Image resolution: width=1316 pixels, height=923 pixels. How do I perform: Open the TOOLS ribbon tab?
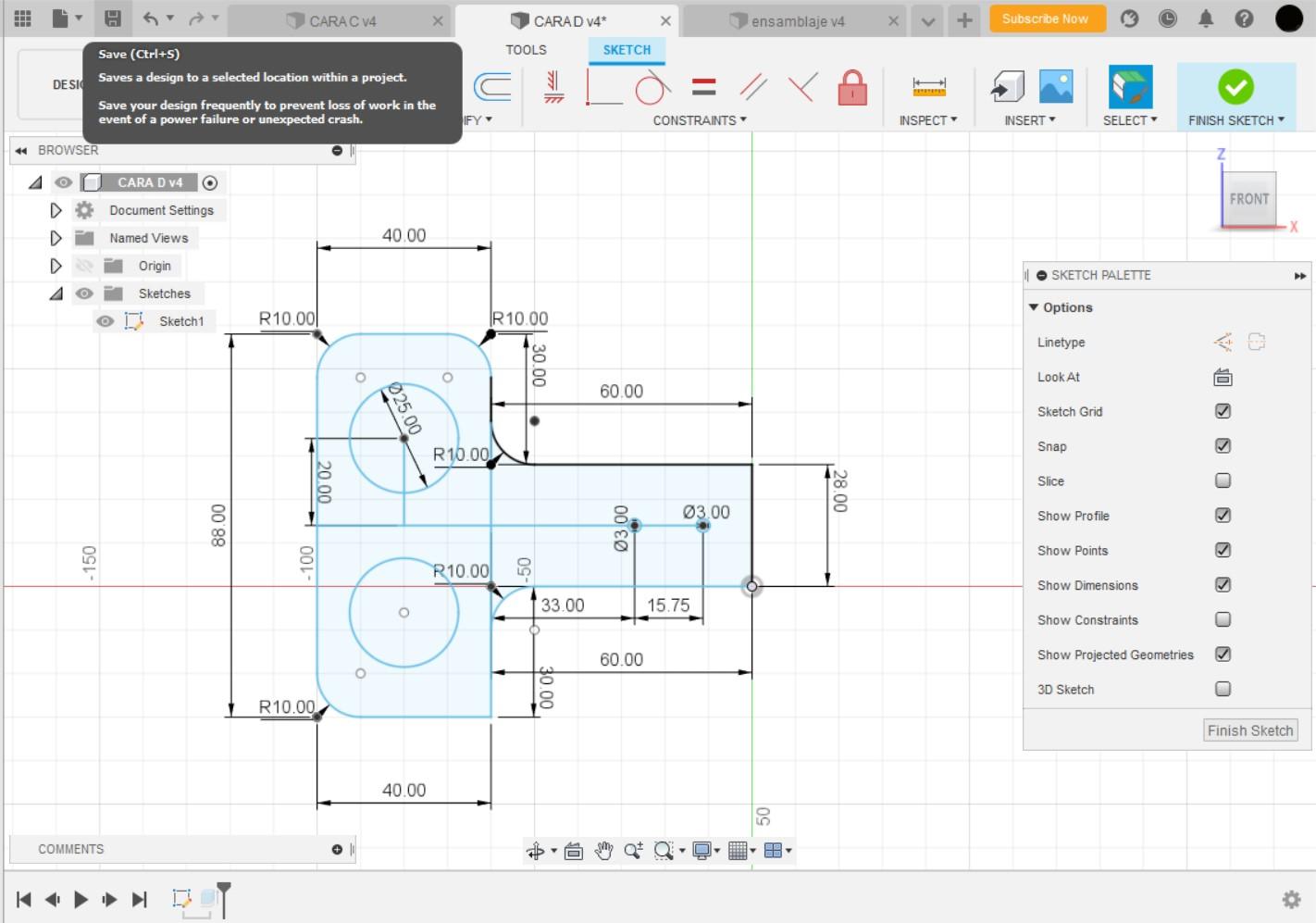(x=526, y=50)
